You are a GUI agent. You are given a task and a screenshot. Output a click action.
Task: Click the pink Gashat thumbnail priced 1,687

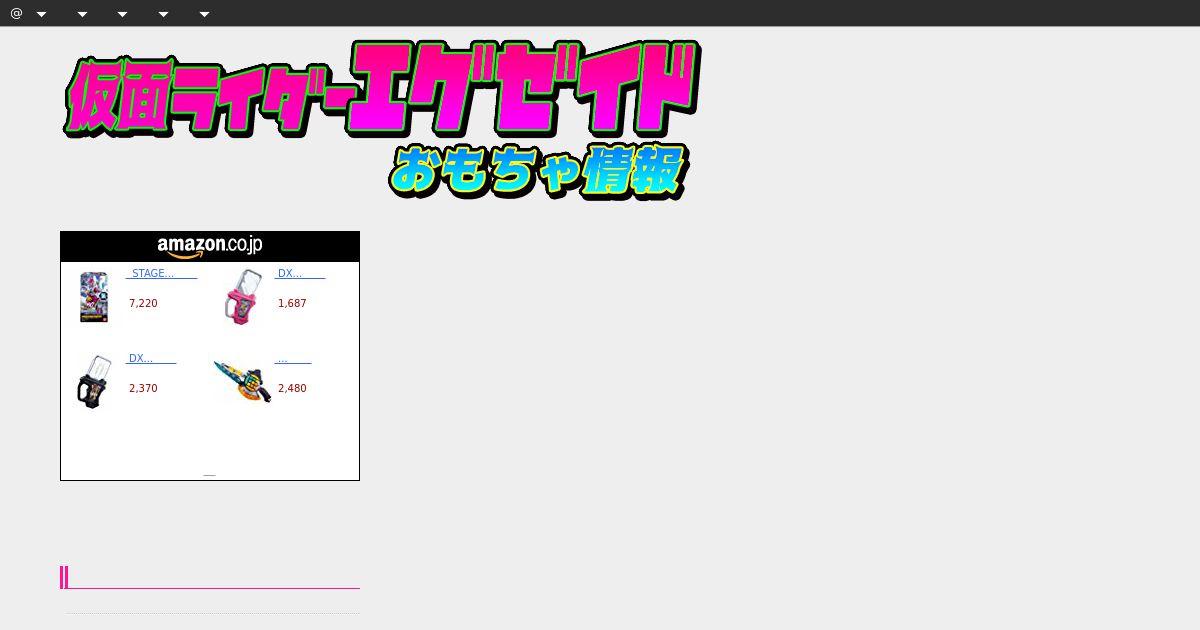[241, 296]
